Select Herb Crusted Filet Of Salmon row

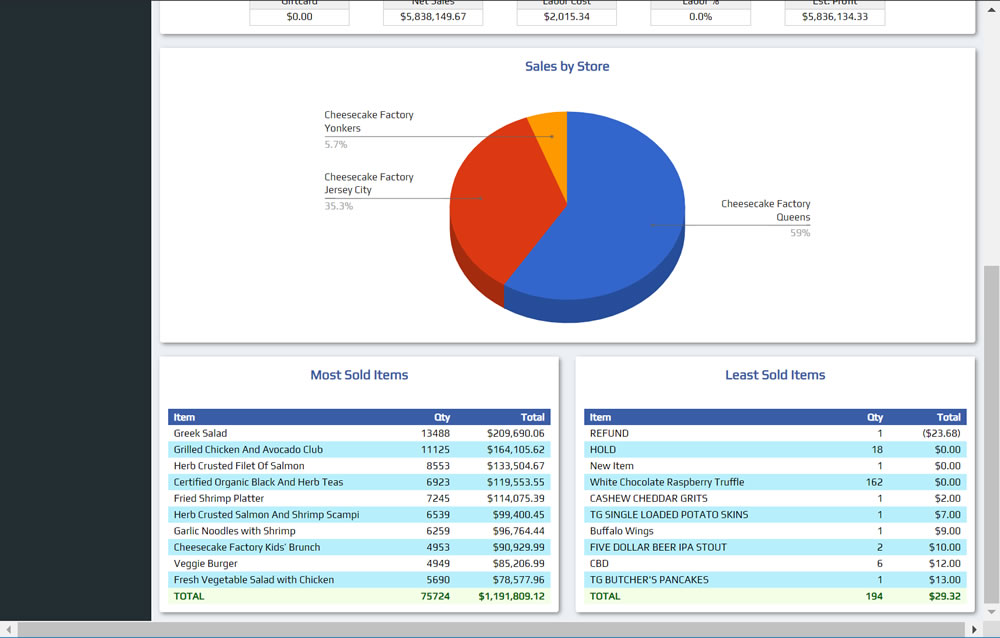pyautogui.click(x=359, y=466)
